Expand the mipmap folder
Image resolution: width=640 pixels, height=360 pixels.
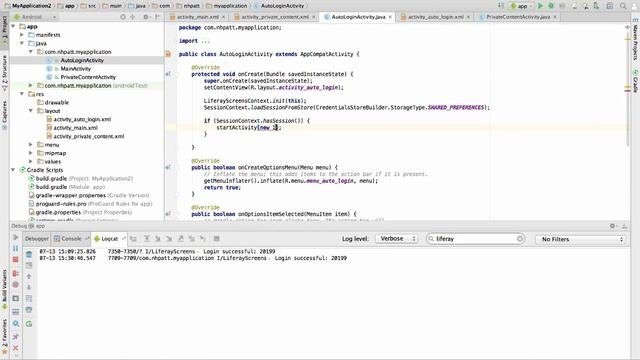click(31, 153)
